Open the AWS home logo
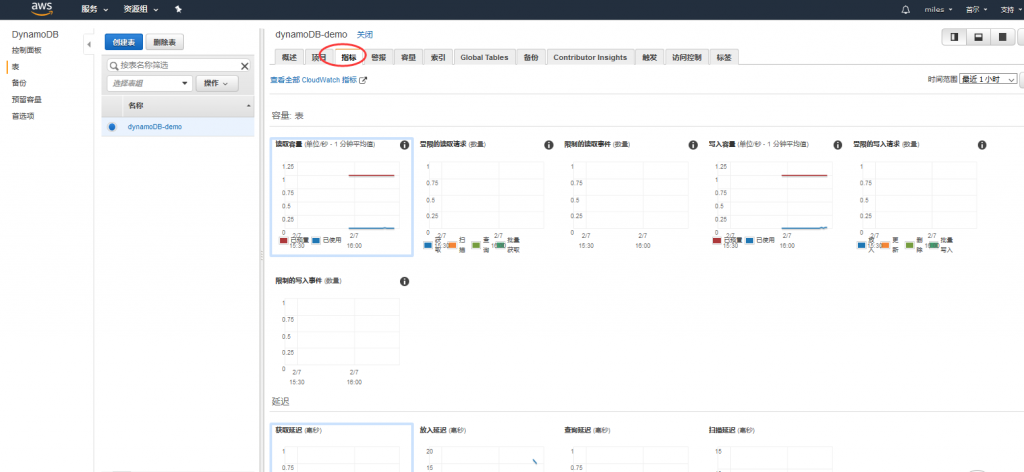This screenshot has height=472, width=1024. (x=42, y=8)
